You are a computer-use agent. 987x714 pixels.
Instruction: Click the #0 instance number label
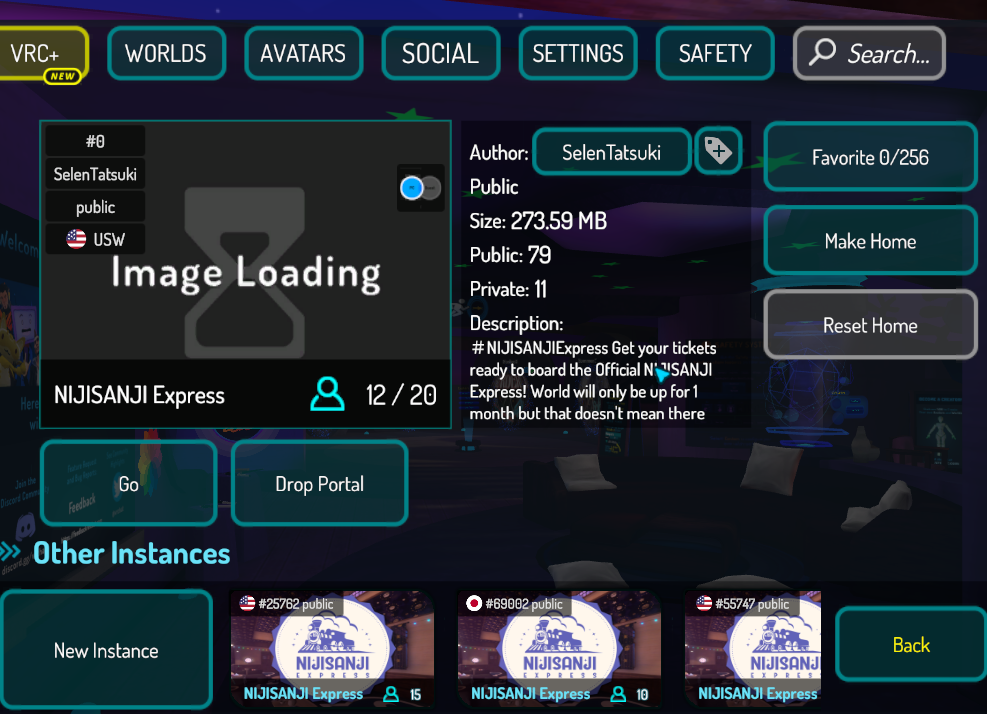point(95,141)
